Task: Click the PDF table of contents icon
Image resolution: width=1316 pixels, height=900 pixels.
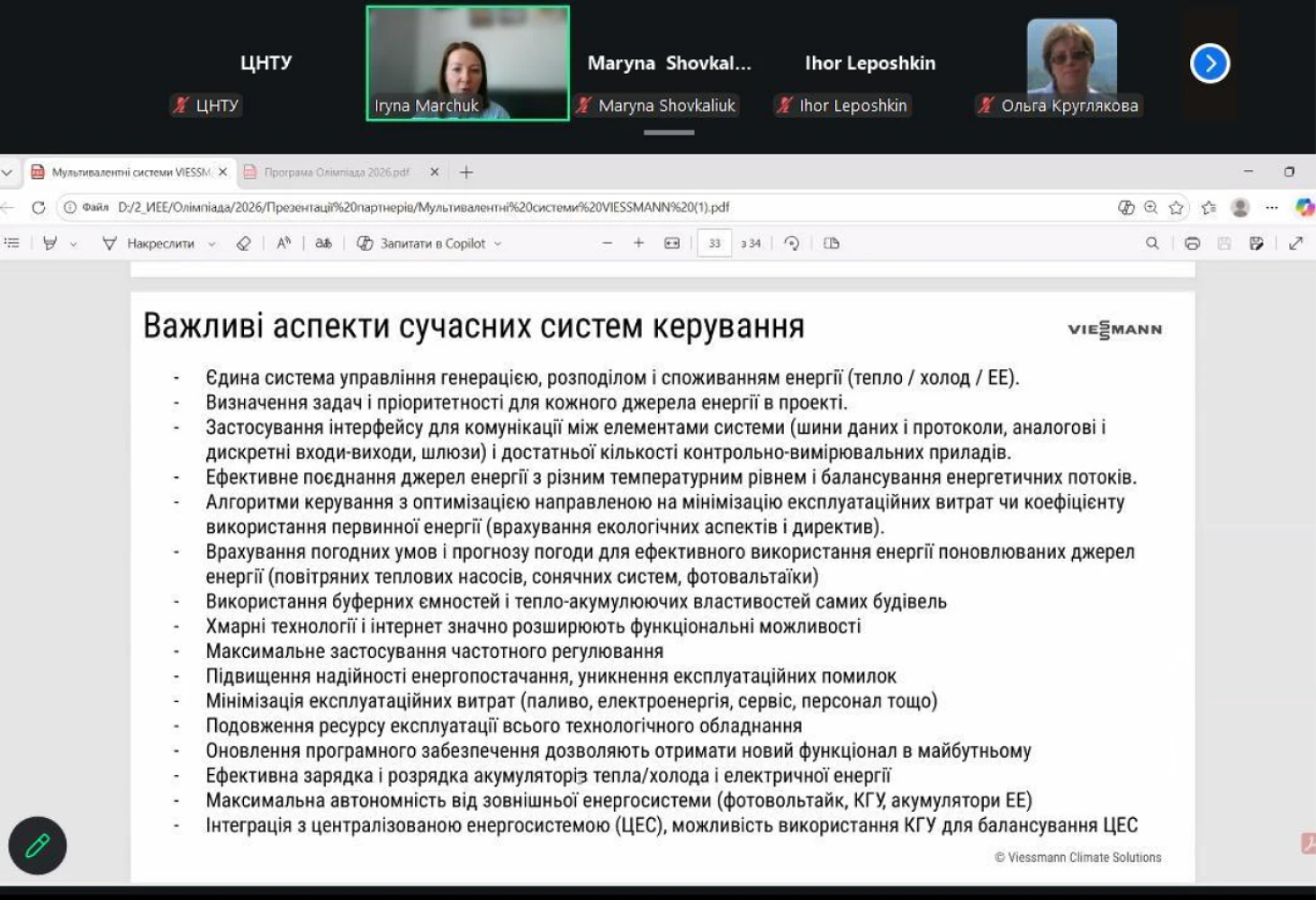Action: (12, 243)
